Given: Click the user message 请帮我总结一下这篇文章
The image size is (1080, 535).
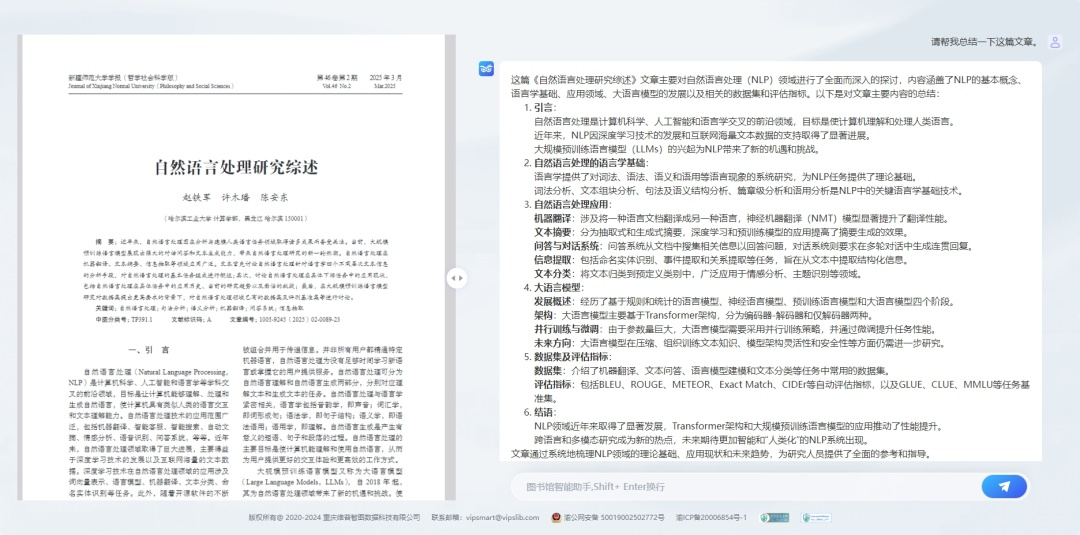Looking at the screenshot, I should pos(983,42).
